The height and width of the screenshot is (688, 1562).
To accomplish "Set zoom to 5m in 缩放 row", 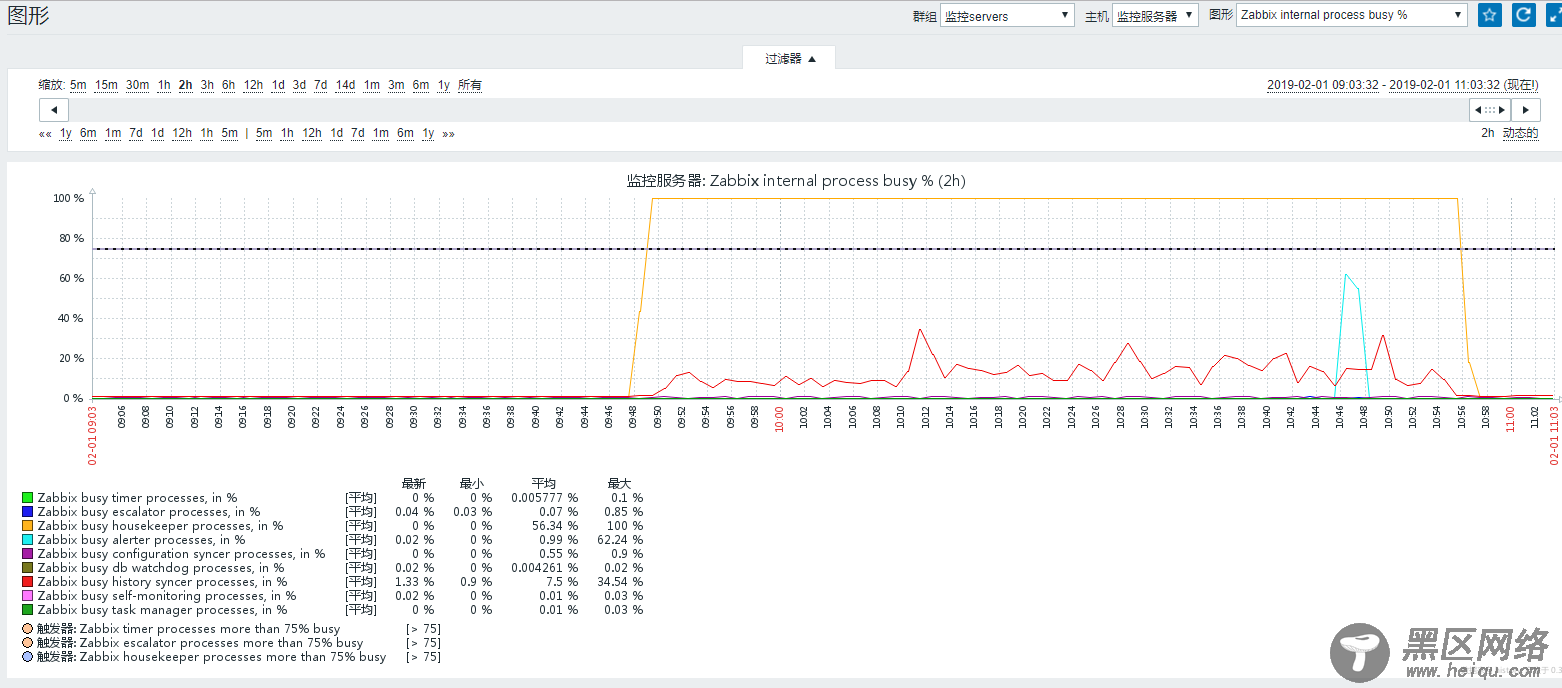I will click(78, 85).
